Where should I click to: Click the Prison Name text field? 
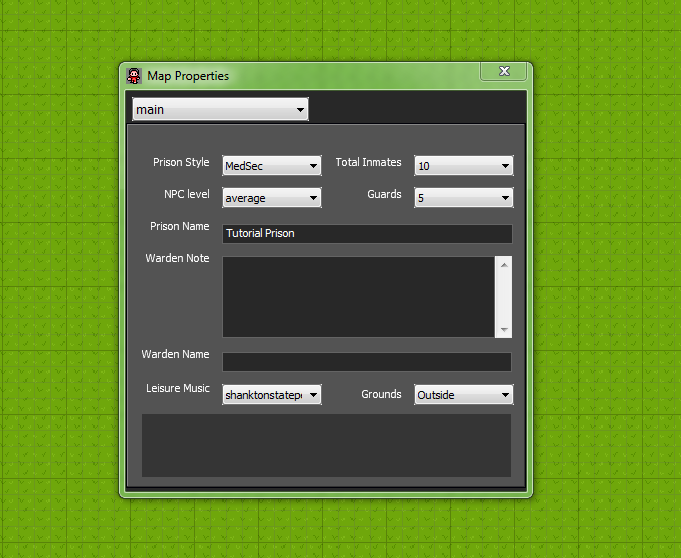click(366, 234)
